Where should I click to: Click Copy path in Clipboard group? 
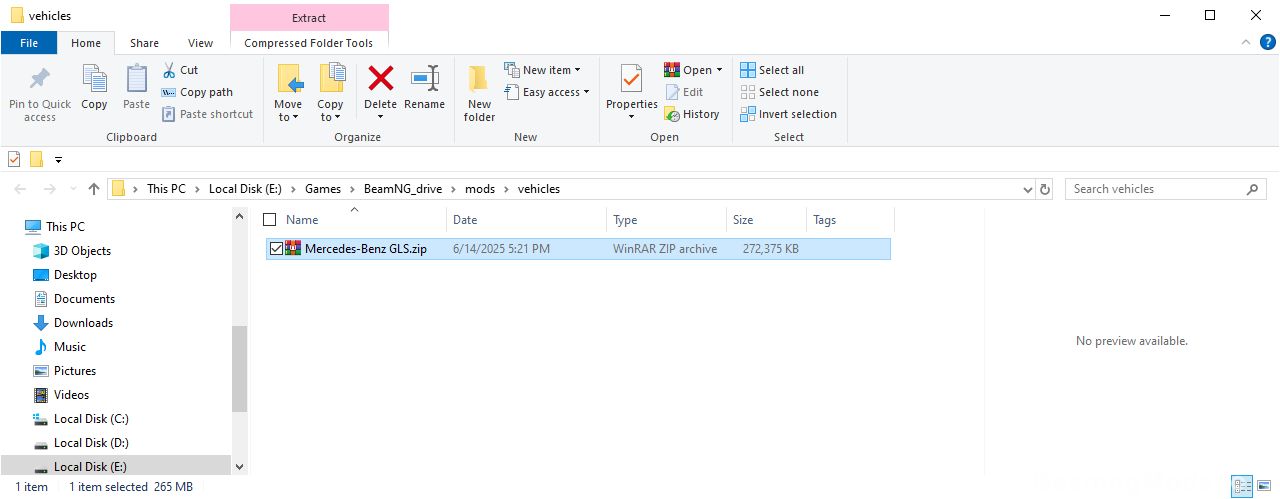point(197,92)
